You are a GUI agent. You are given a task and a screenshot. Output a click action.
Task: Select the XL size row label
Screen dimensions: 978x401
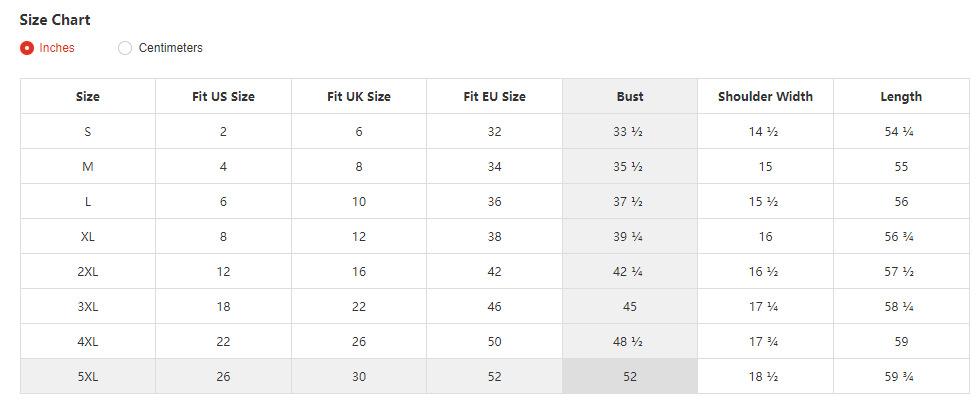tap(88, 237)
